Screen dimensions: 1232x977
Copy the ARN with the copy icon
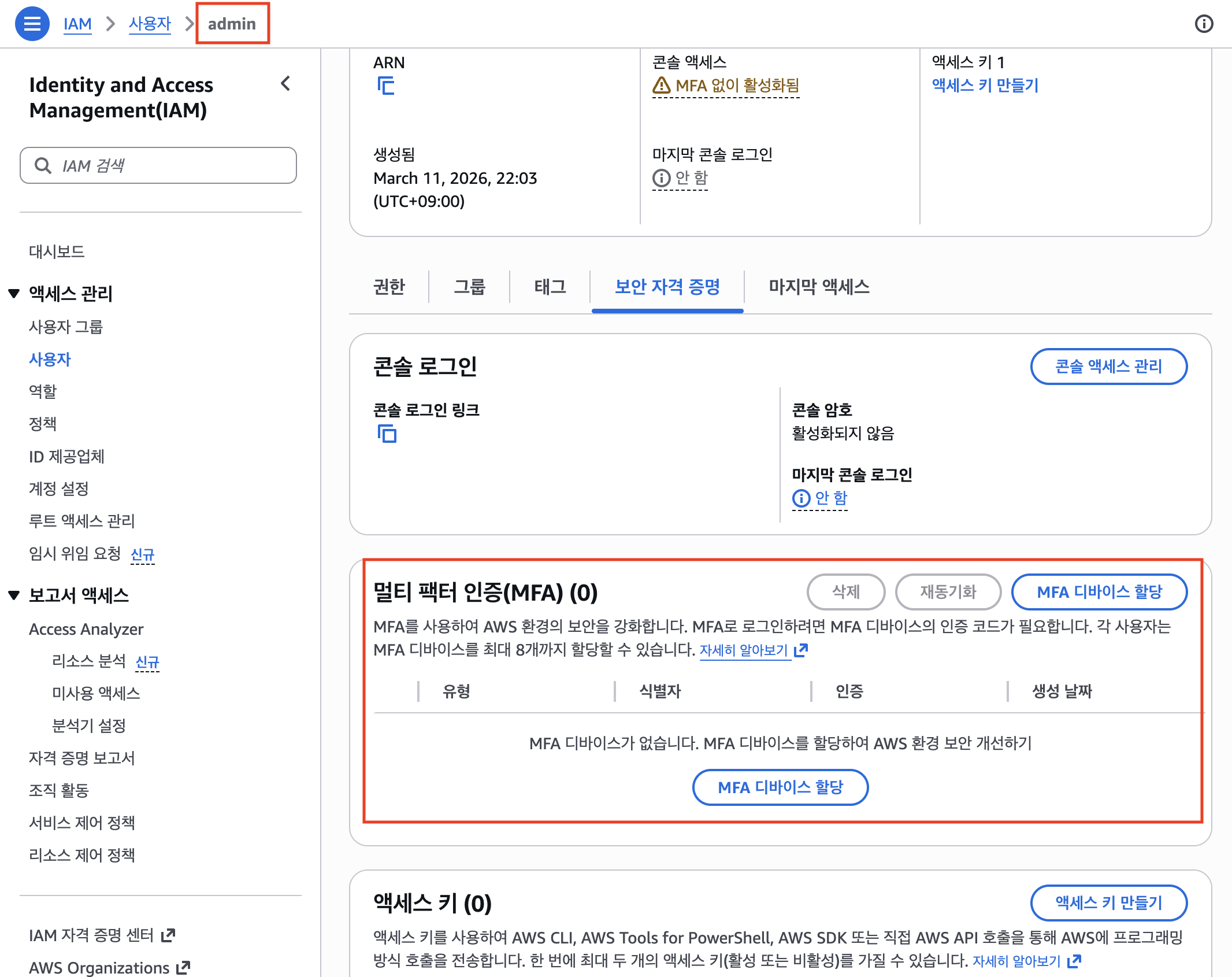(385, 86)
